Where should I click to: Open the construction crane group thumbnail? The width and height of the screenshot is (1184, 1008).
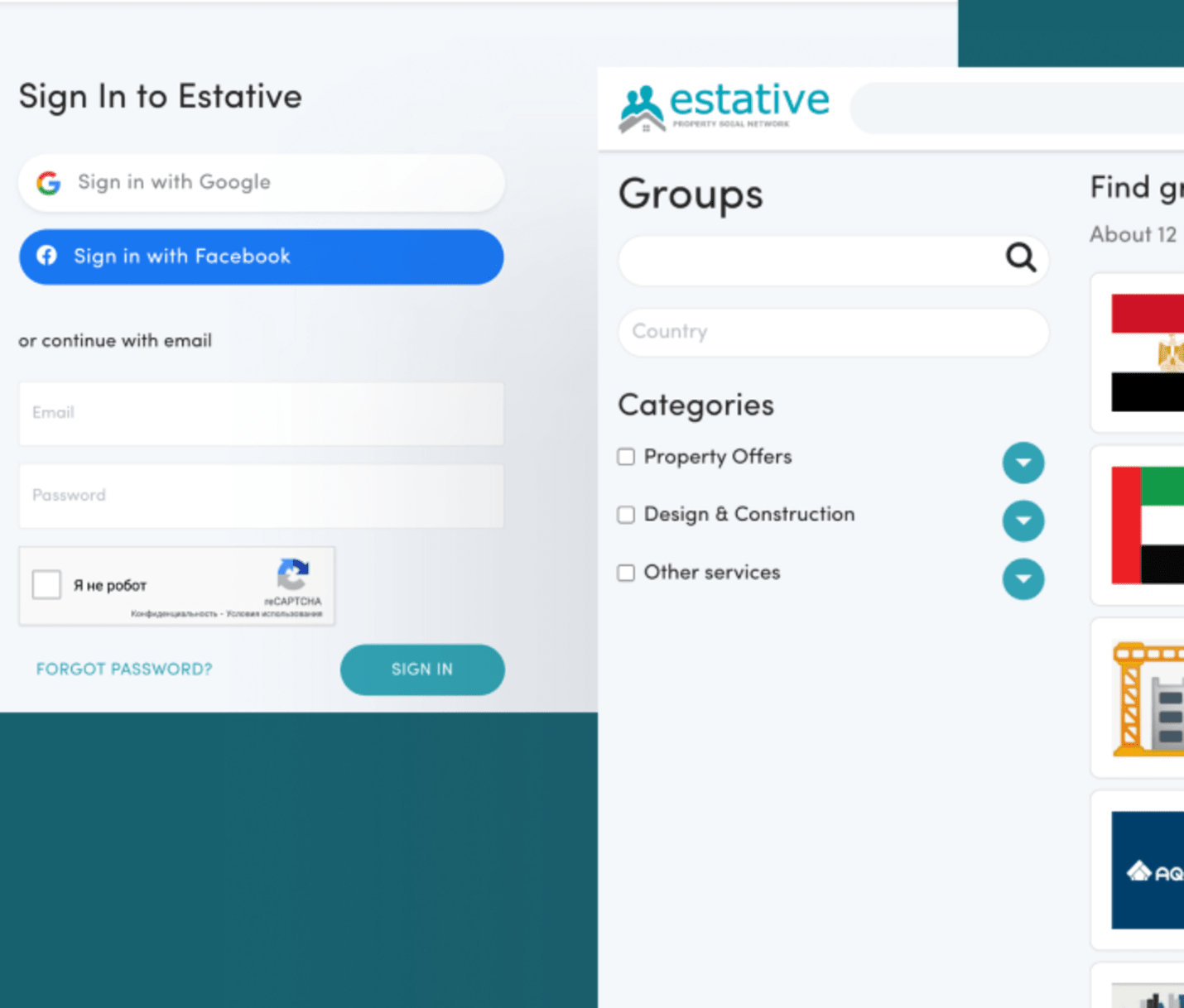click(1148, 698)
